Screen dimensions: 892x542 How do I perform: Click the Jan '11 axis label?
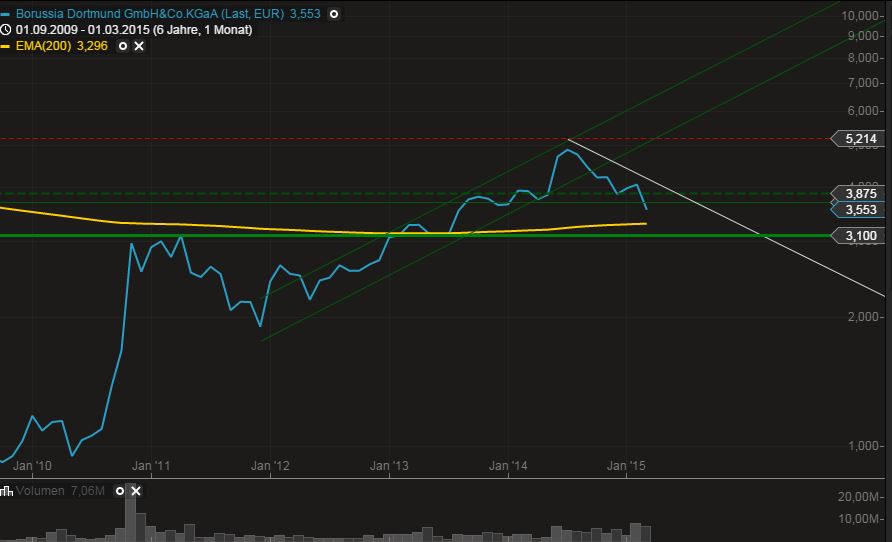coord(151,466)
